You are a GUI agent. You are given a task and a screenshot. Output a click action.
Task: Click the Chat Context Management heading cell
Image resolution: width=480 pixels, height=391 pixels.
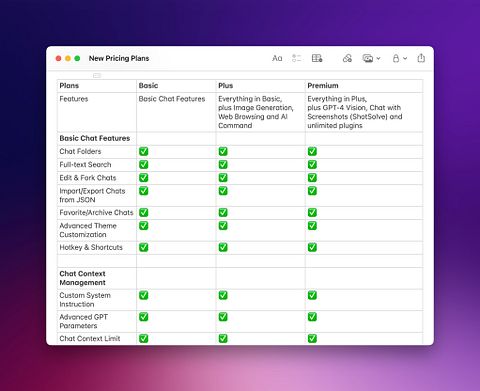pyautogui.click(x=97, y=278)
